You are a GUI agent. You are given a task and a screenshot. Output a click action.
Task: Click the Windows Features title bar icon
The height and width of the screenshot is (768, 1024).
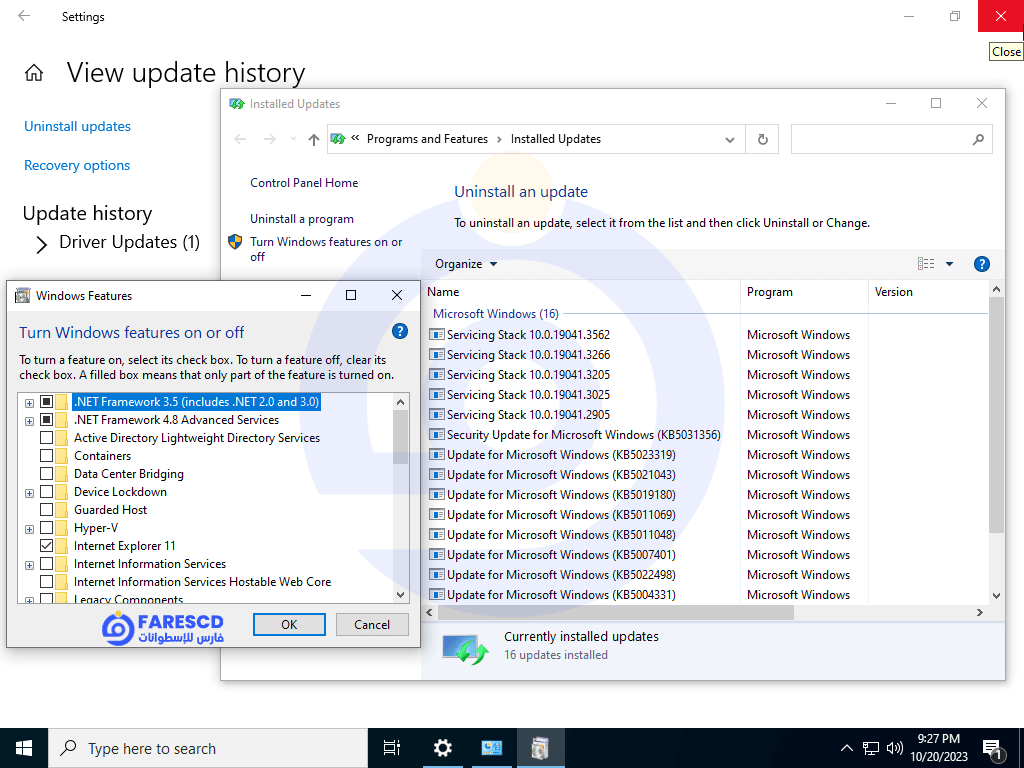[x=22, y=295]
